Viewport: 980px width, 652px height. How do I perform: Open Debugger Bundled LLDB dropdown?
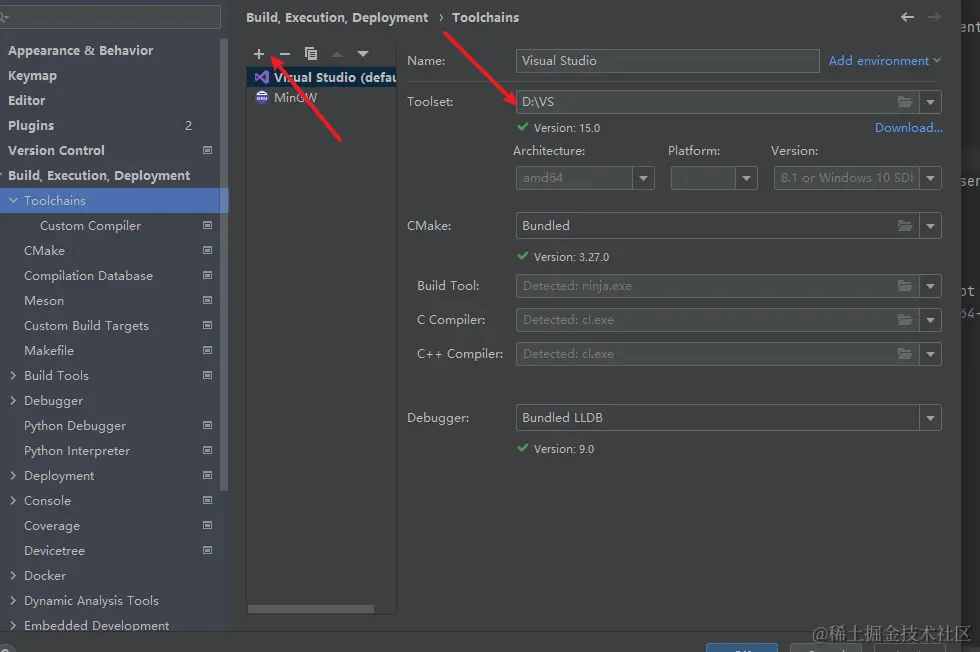(930, 418)
